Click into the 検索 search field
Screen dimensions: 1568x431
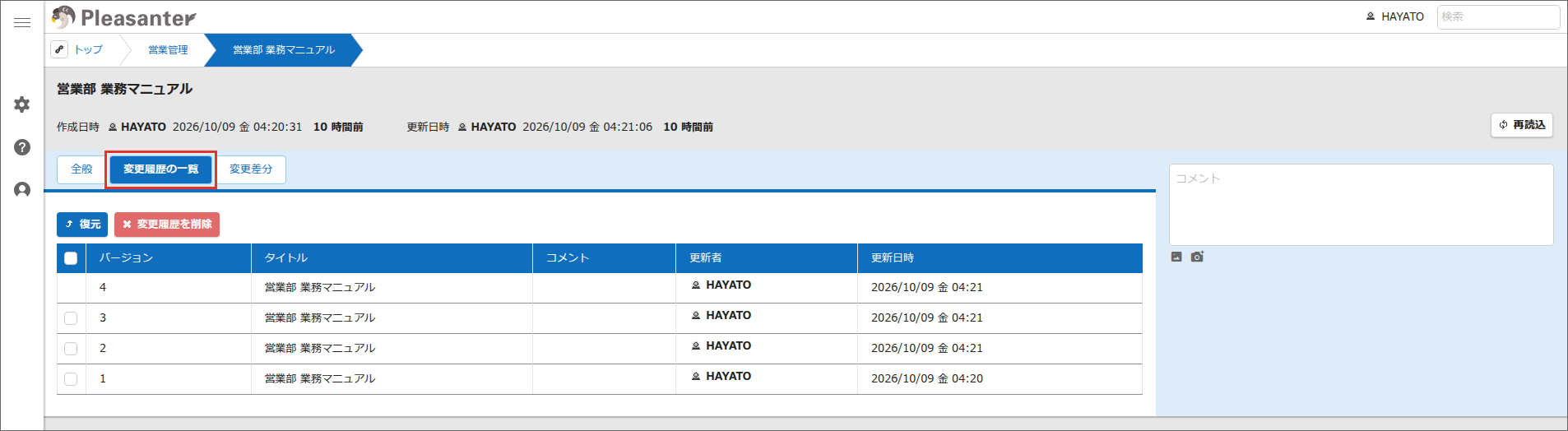pyautogui.click(x=1498, y=16)
